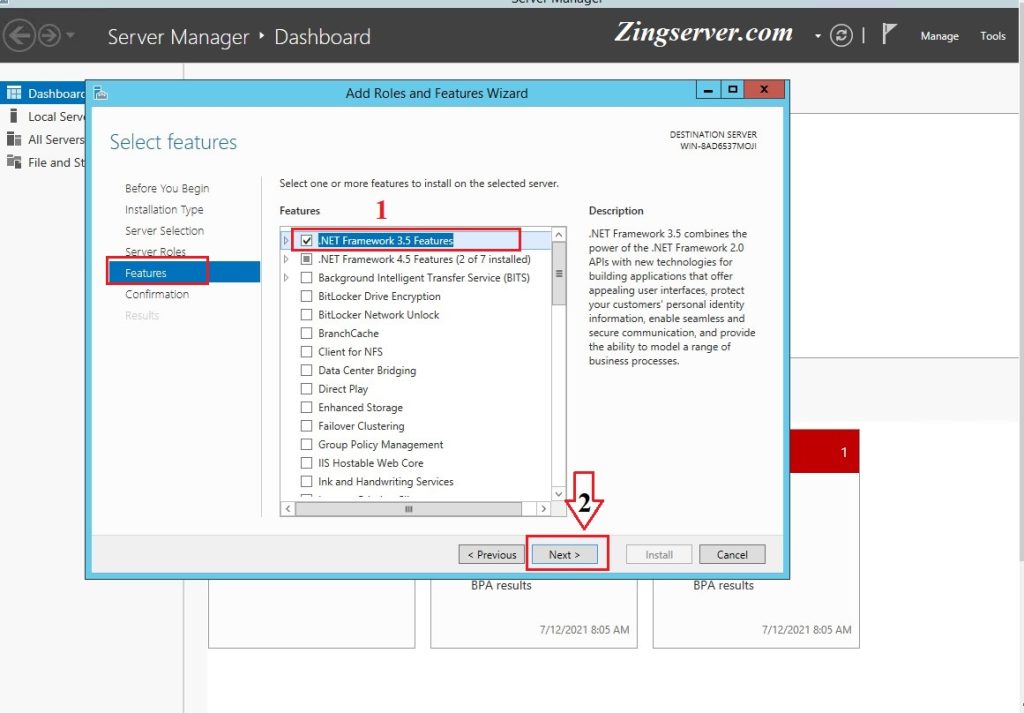Click the Next button
The height and width of the screenshot is (713, 1024).
point(564,554)
